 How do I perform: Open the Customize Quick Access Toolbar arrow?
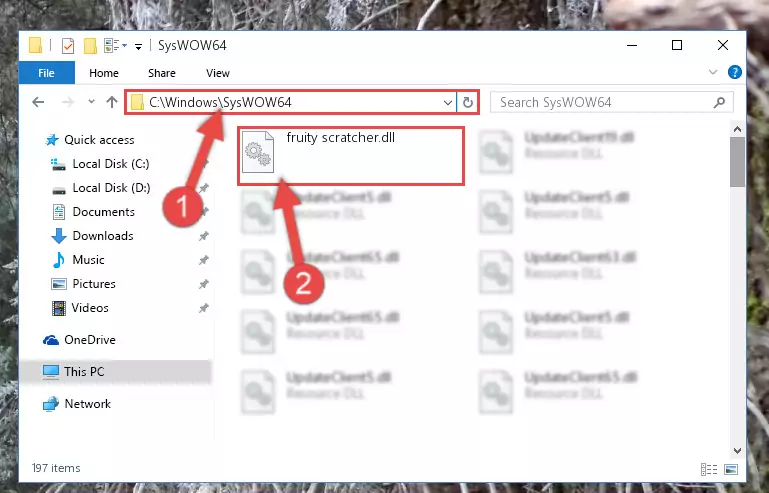pos(139,46)
